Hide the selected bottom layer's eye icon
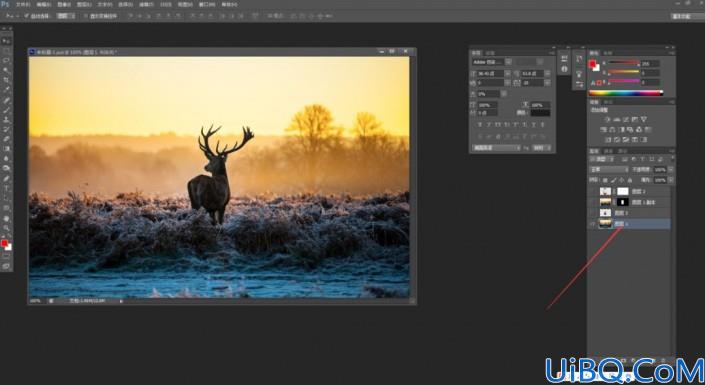The image size is (705, 385). (x=593, y=224)
